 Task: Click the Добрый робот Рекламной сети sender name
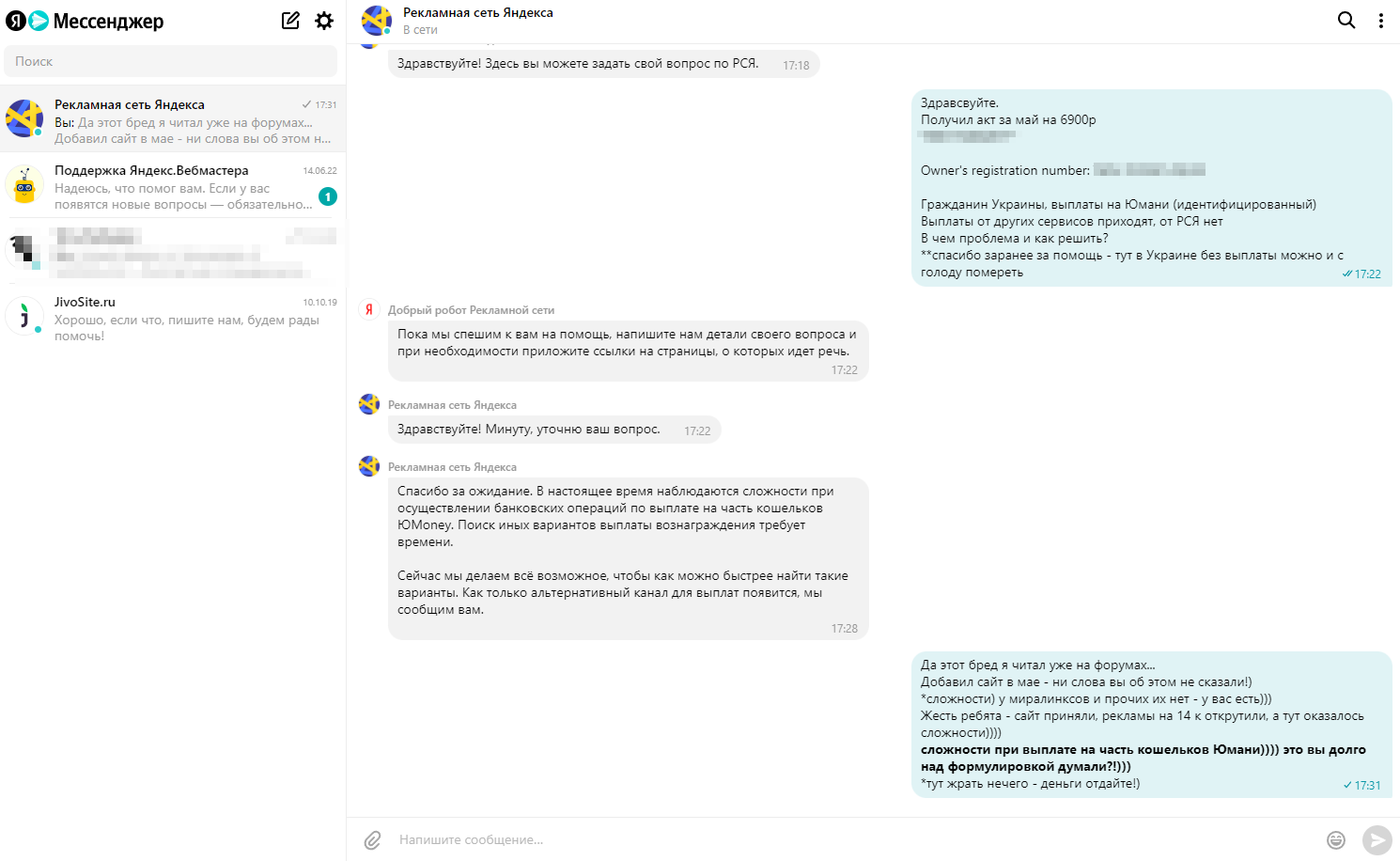[471, 309]
